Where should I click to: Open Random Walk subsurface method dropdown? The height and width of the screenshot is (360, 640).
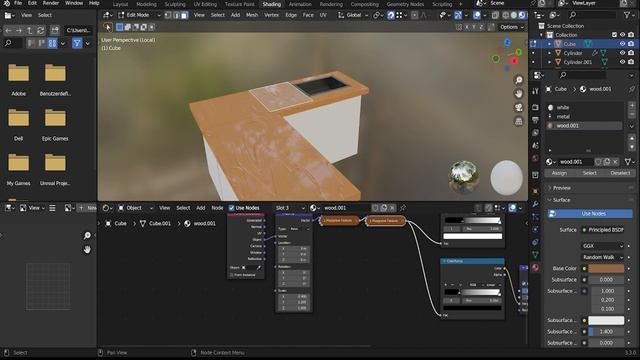(x=602, y=257)
